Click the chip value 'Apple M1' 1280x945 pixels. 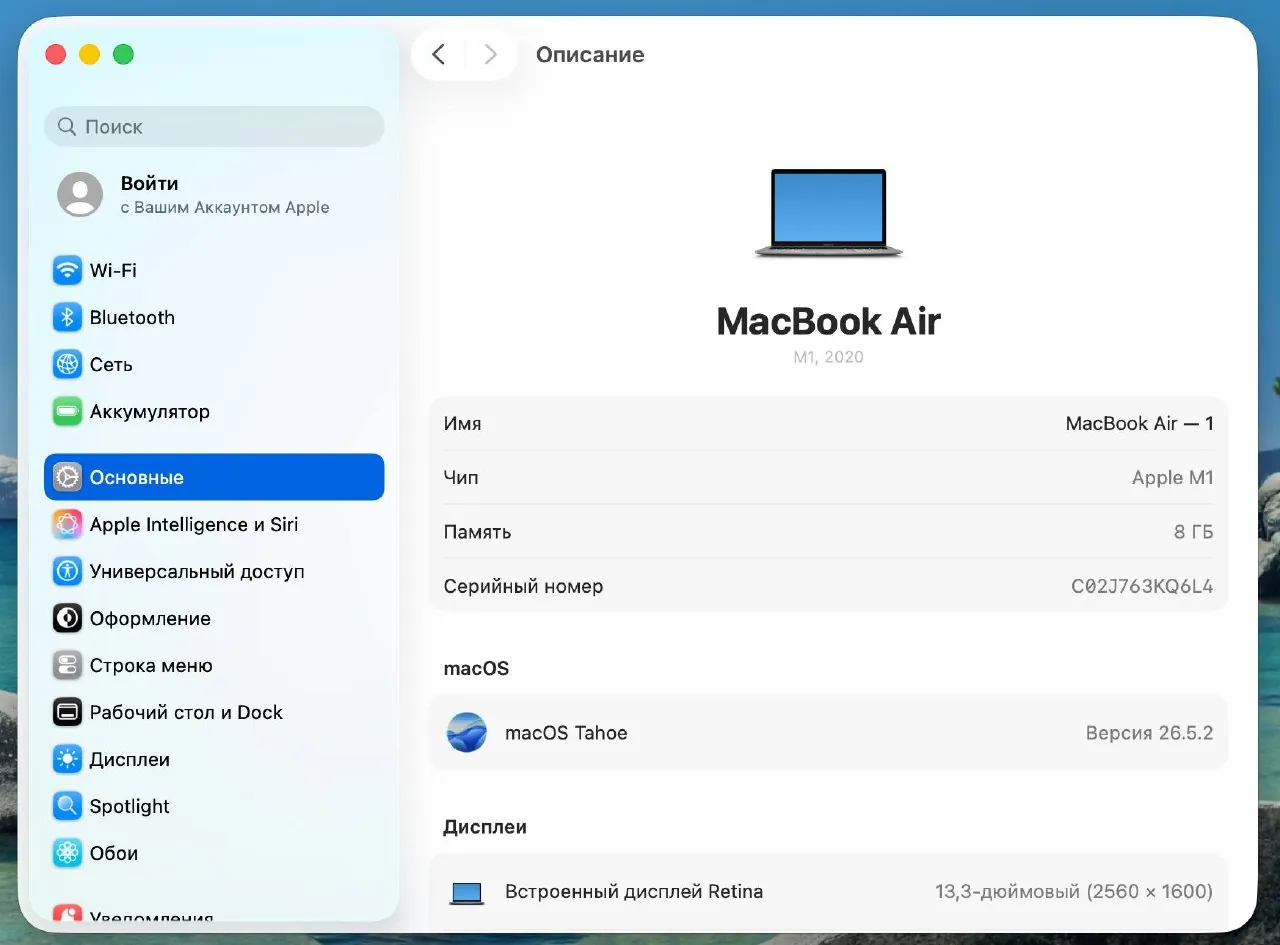1172,478
